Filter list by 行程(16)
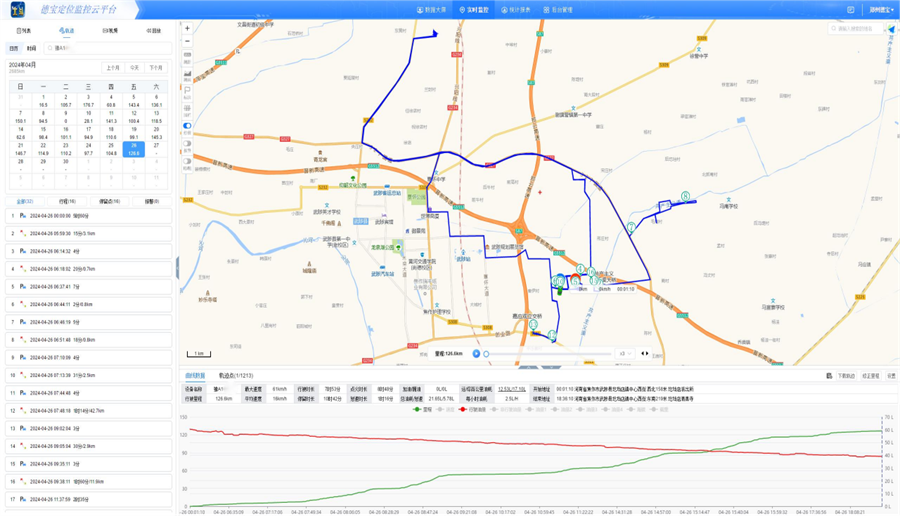 [66, 201]
